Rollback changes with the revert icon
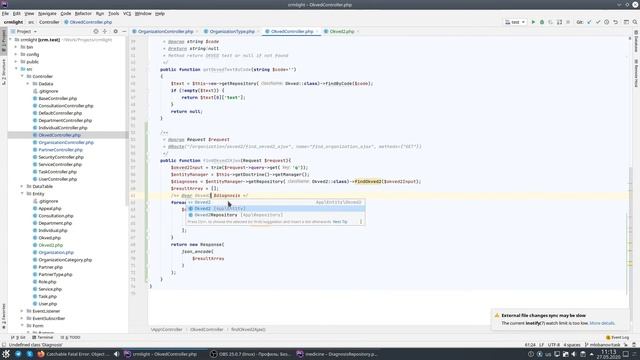The image size is (640, 360). point(616,22)
